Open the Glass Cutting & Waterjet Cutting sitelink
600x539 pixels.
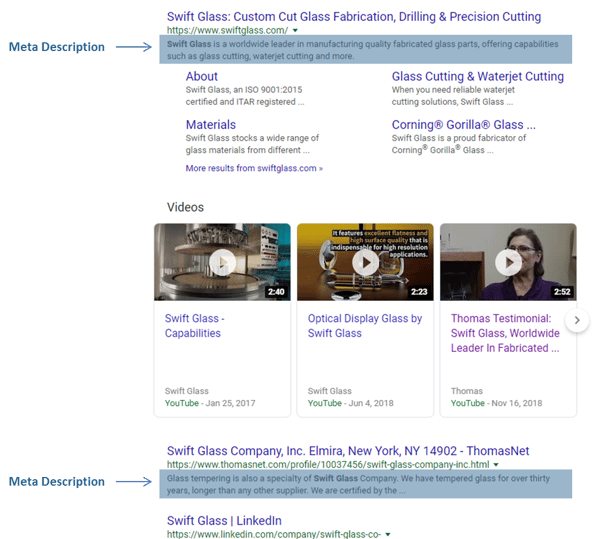point(478,77)
